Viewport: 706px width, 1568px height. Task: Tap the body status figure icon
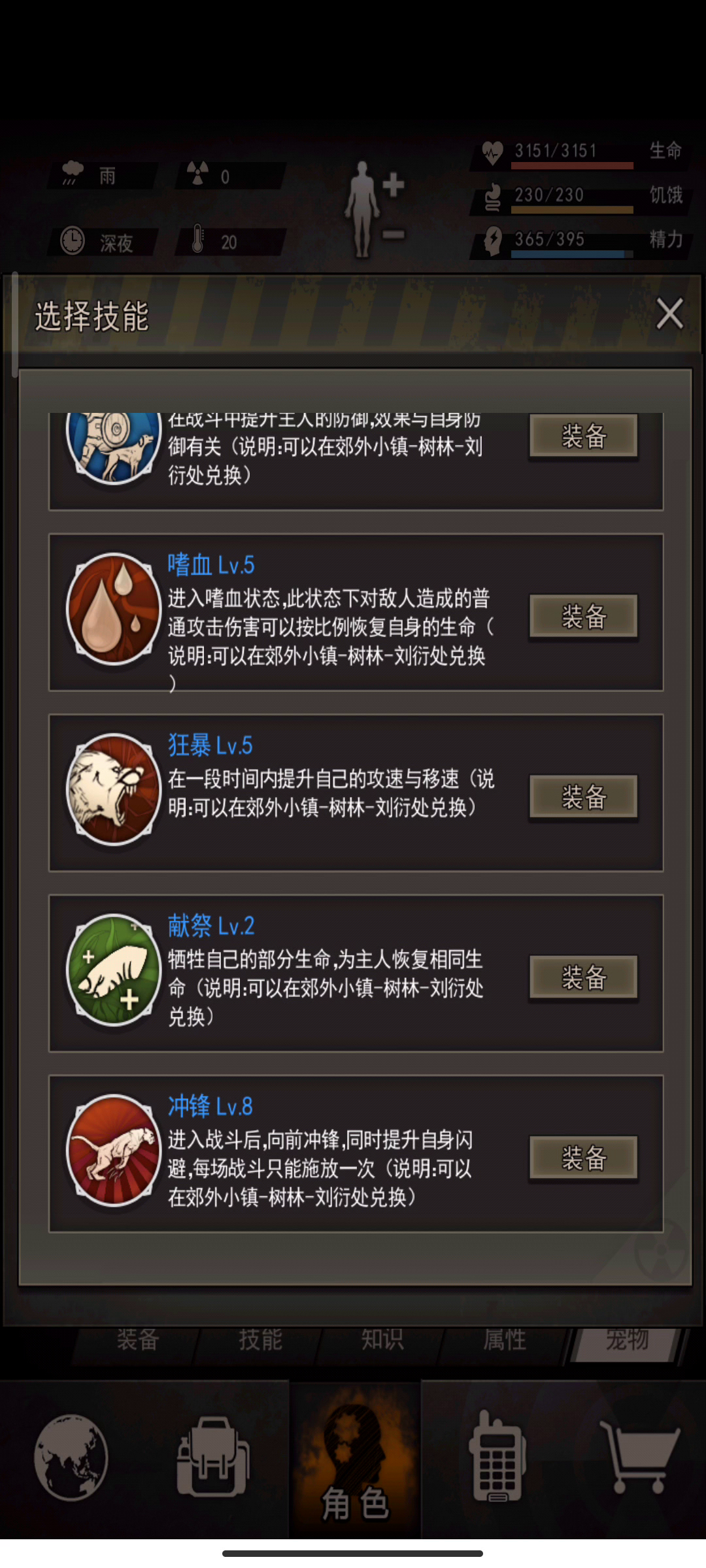[x=374, y=209]
